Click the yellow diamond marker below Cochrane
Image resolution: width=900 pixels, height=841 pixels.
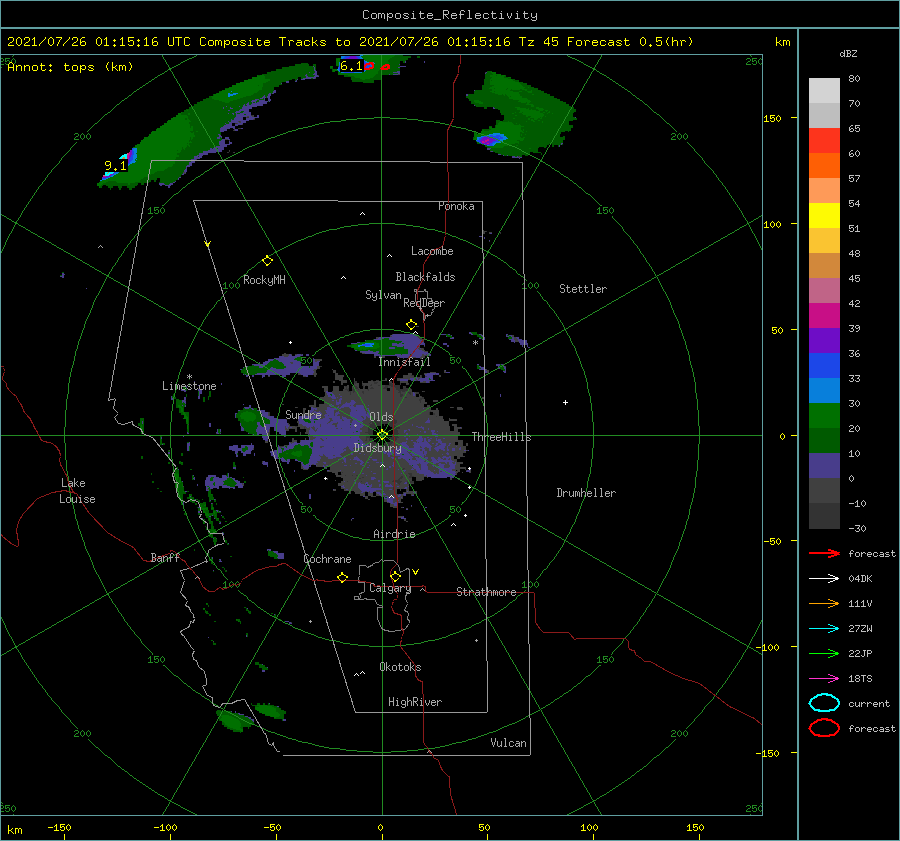343,577
